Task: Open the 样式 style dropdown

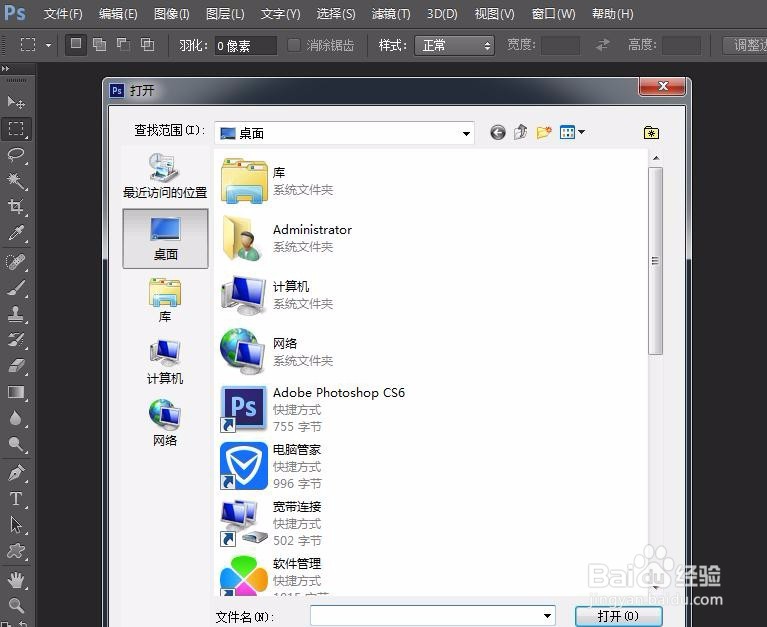Action: (454, 45)
